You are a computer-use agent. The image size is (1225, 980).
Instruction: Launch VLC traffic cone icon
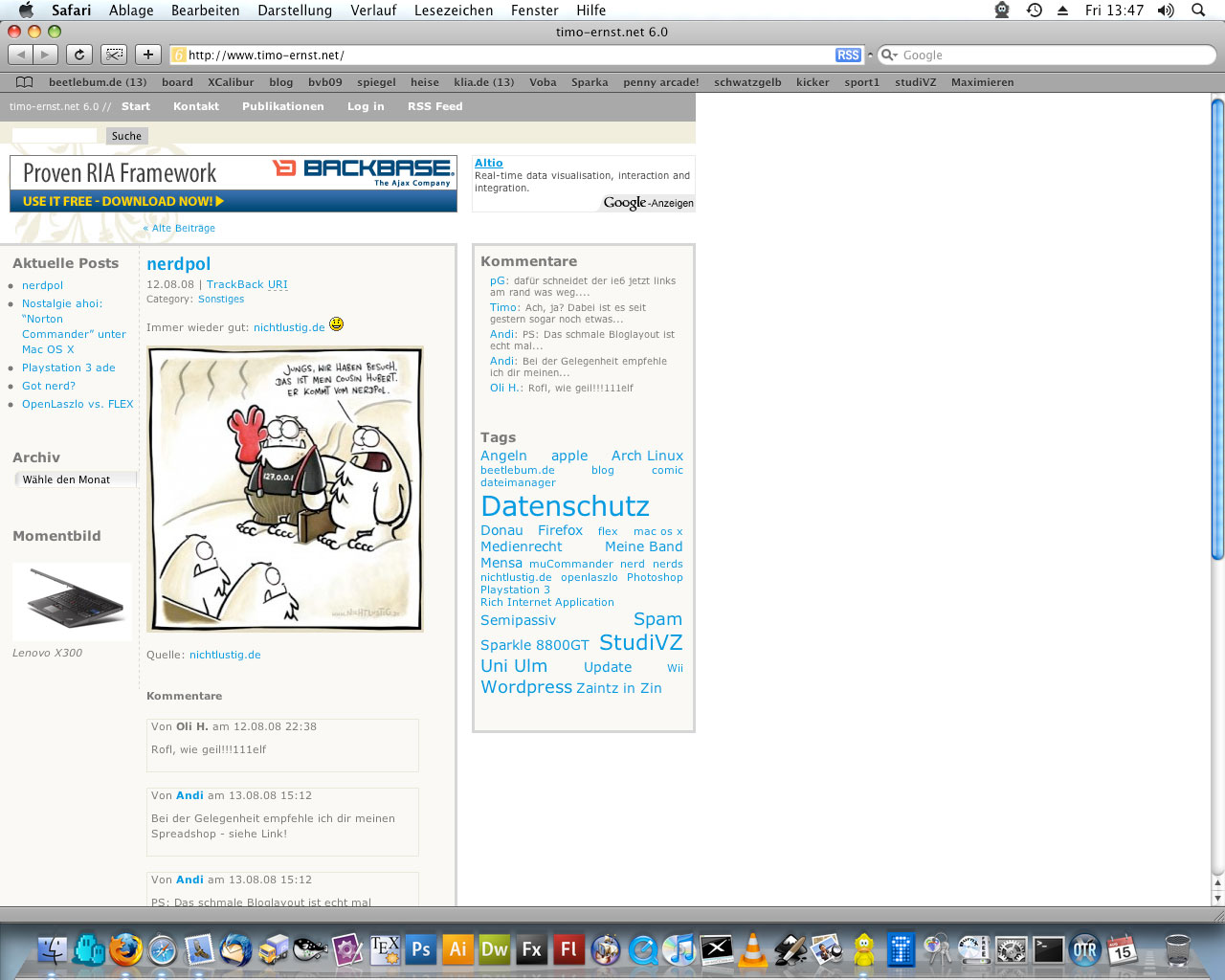pos(753,949)
